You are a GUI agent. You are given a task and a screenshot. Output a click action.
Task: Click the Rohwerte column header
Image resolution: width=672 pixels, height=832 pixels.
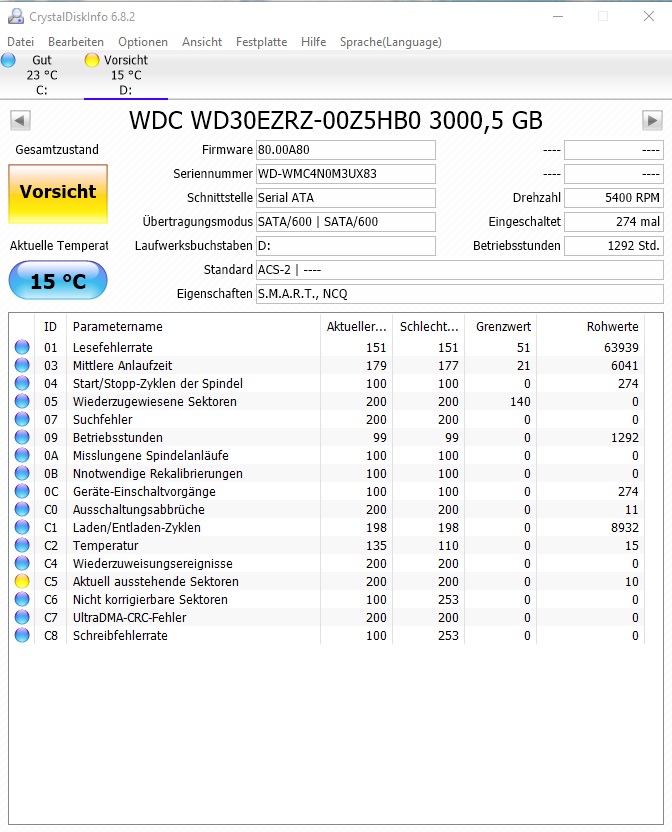click(590, 326)
